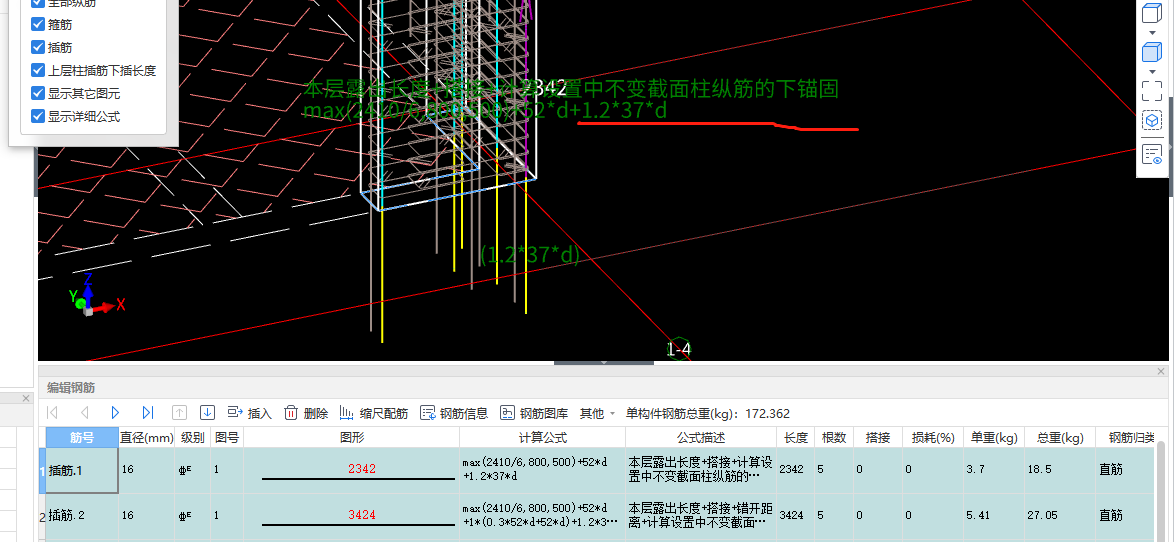Toggle the 箍筋 checkbox

(38, 25)
